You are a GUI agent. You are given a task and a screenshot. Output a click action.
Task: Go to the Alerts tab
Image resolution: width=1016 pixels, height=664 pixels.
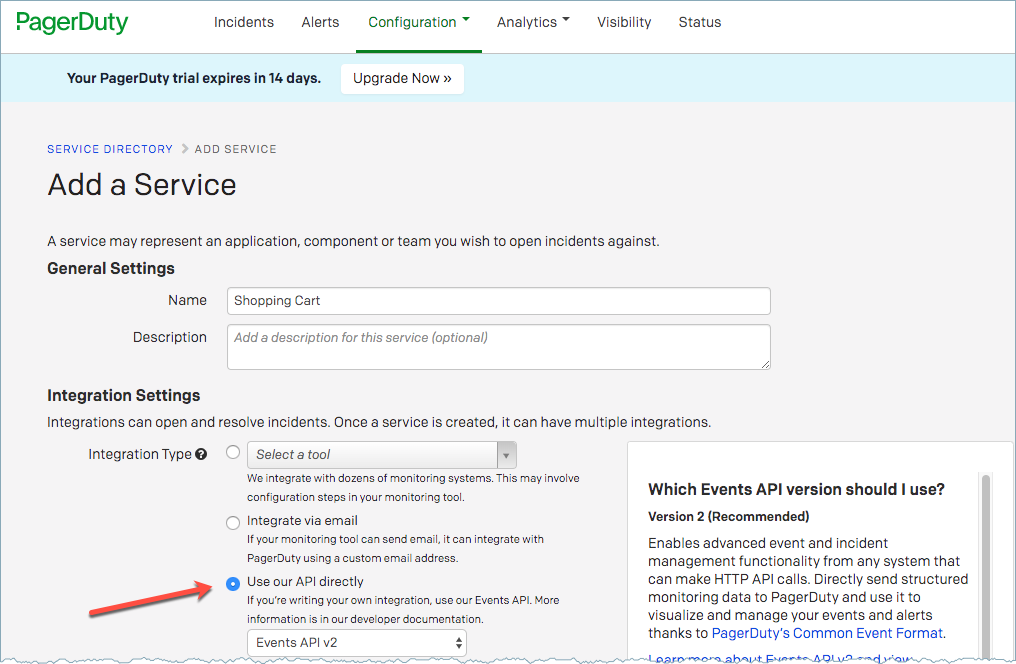(320, 22)
